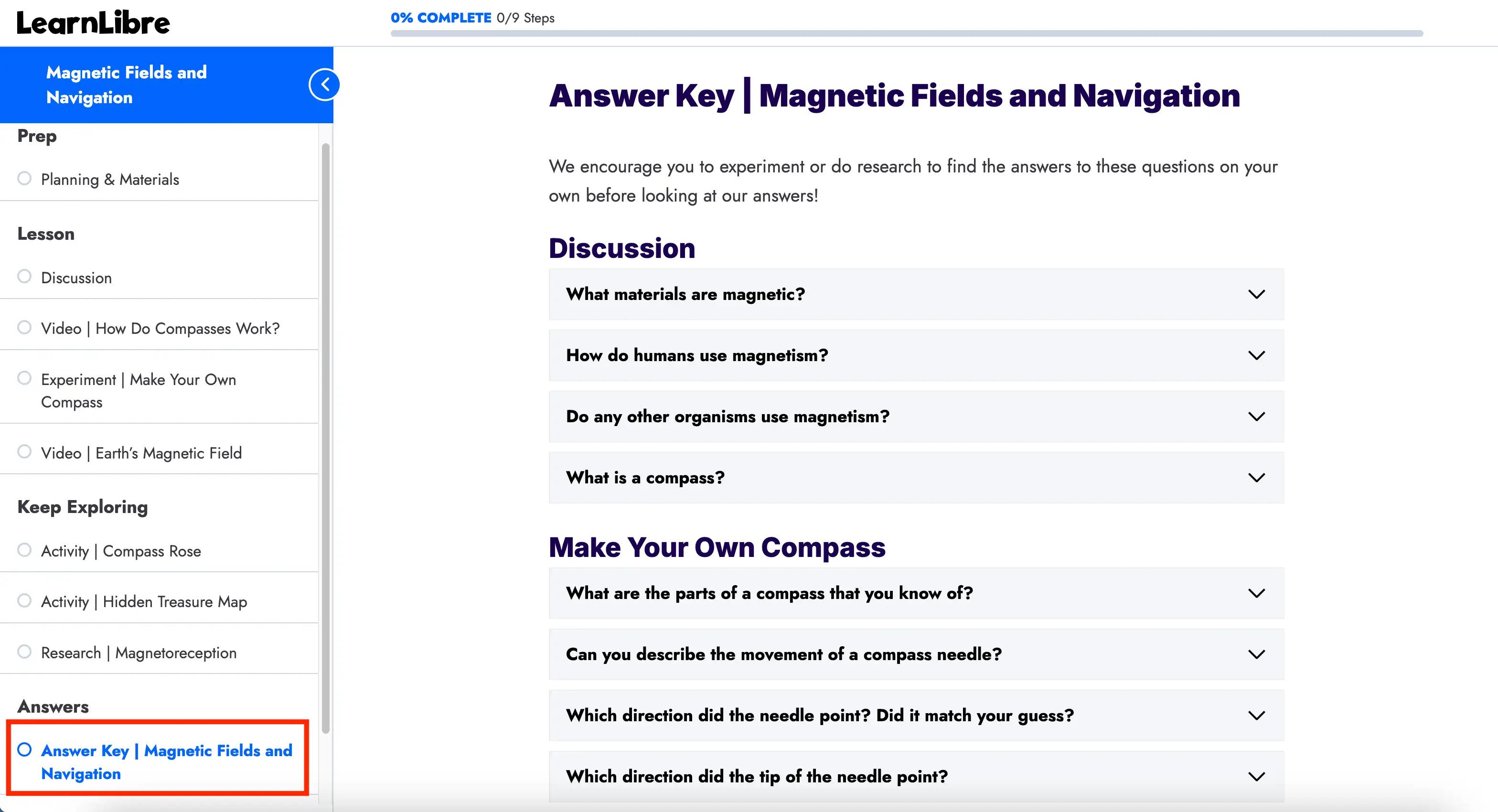Click 'Magnetic Fields and Navigation' course header

pos(126,85)
